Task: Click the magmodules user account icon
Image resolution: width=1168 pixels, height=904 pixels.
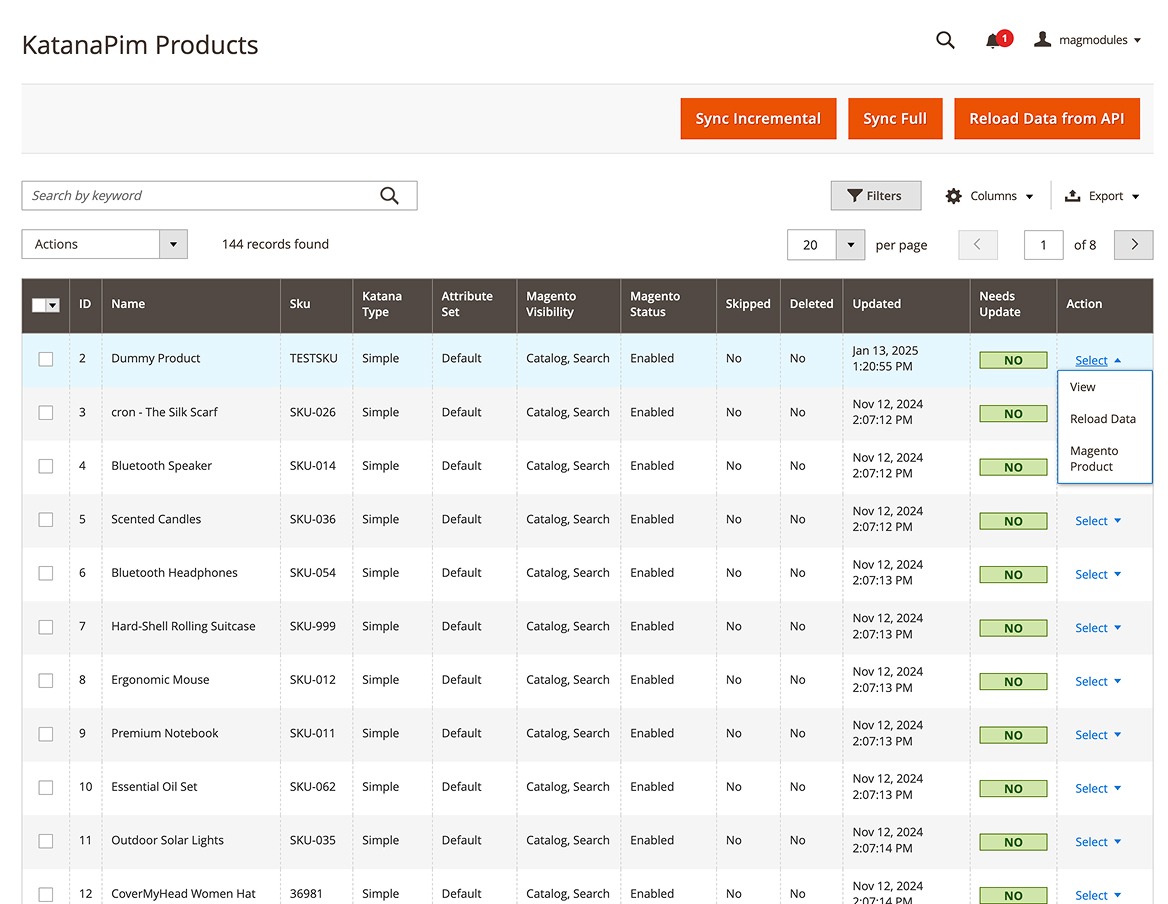Action: click(x=1042, y=39)
